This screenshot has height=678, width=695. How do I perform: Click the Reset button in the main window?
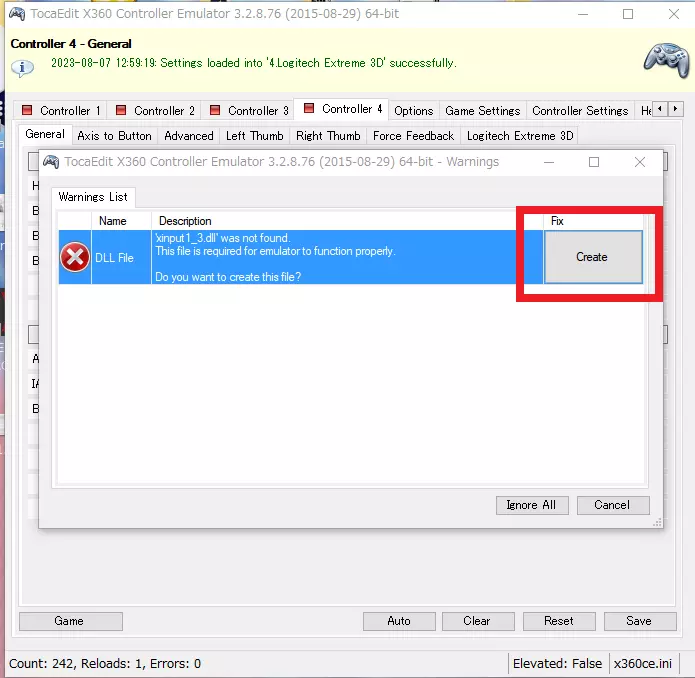click(559, 621)
